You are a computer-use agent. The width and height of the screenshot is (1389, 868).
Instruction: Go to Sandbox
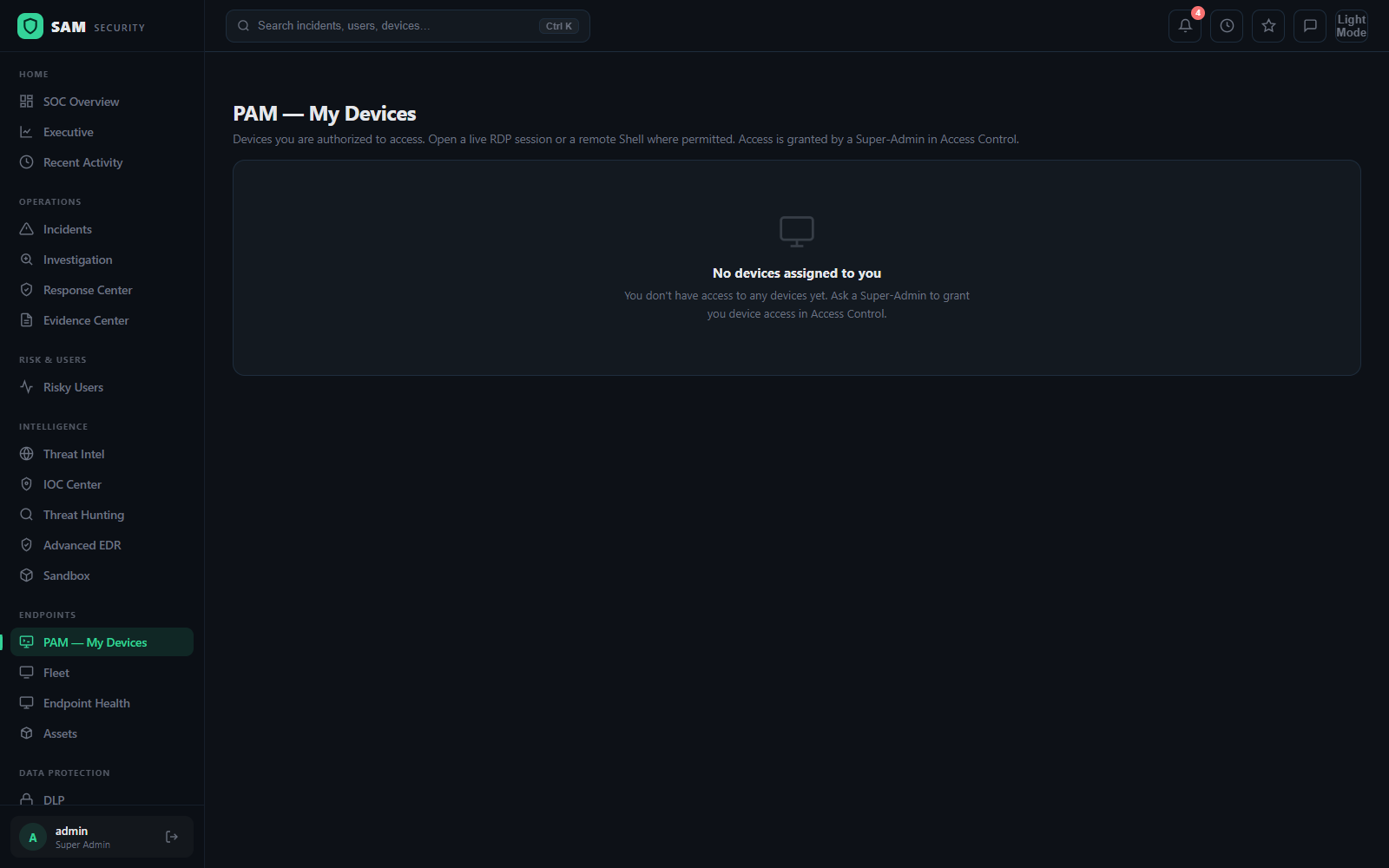(102, 575)
